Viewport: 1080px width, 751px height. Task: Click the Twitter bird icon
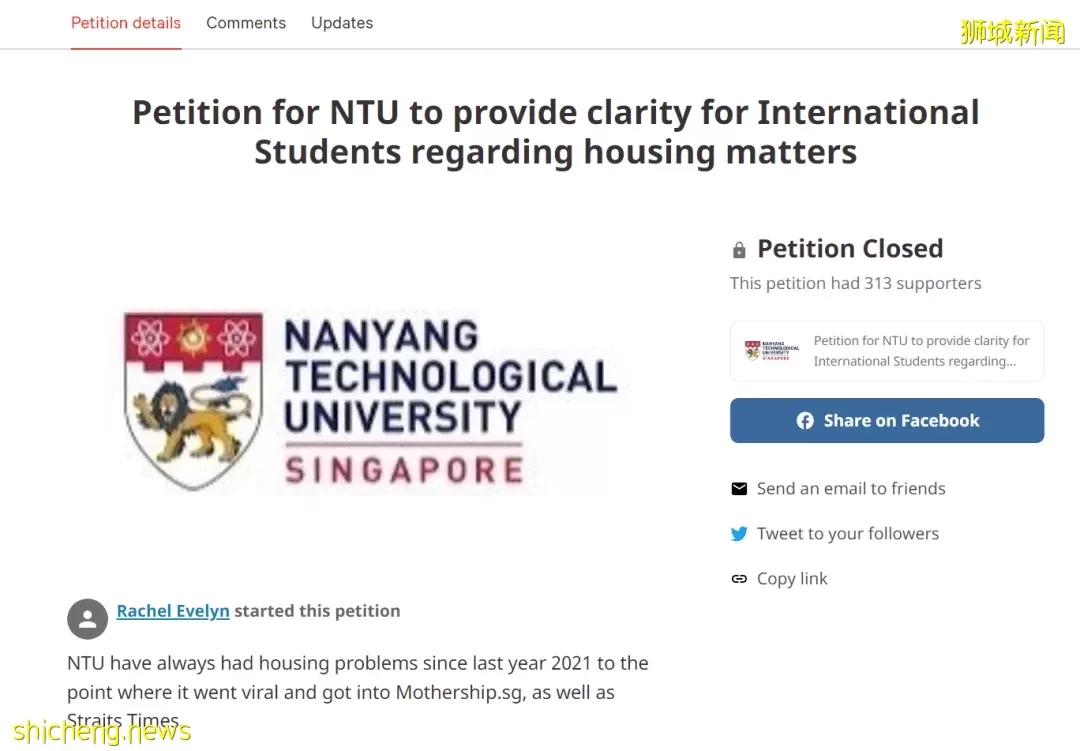(739, 534)
